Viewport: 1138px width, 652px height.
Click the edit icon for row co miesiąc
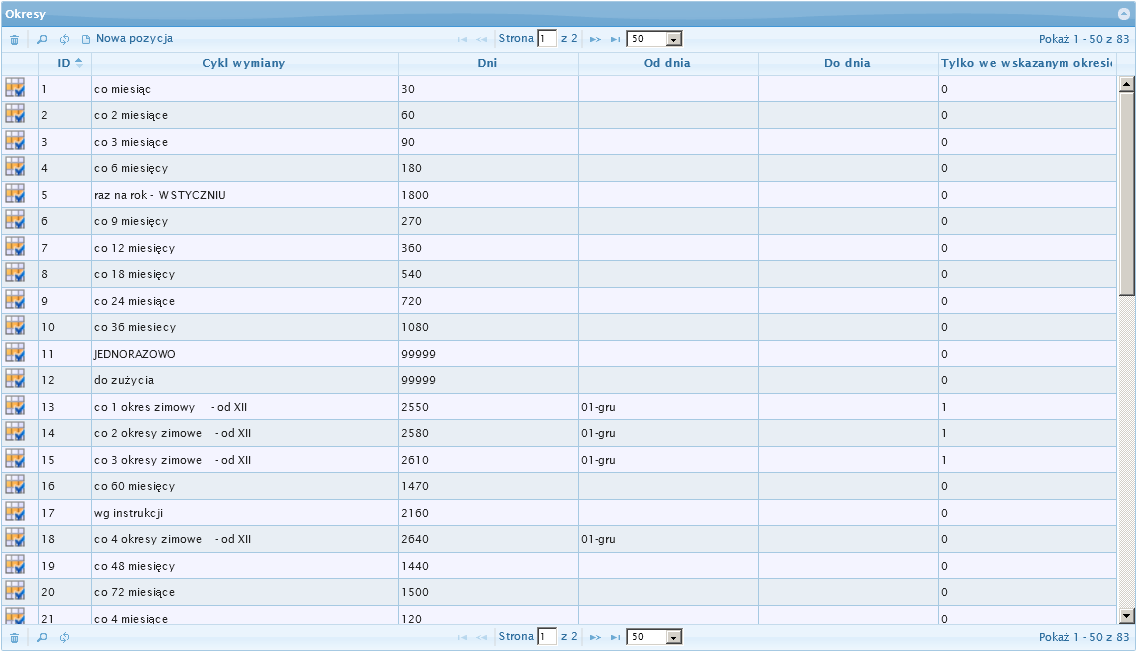pos(15,89)
